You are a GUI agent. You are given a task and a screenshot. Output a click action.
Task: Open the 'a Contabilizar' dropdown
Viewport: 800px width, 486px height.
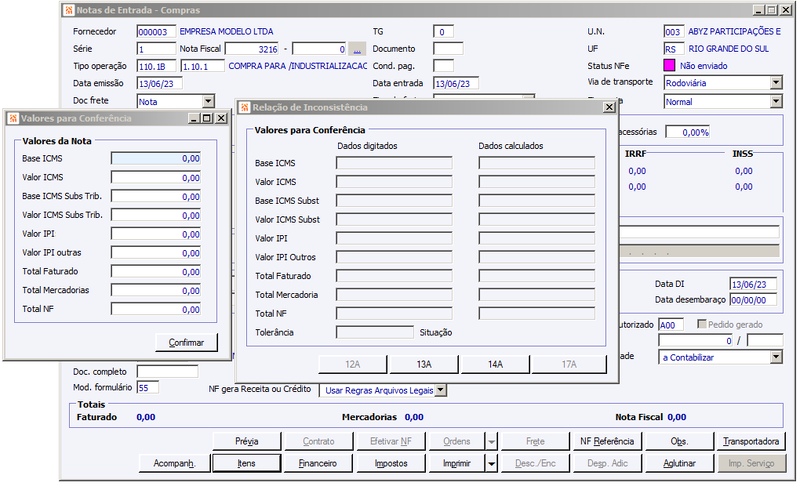(x=776, y=357)
